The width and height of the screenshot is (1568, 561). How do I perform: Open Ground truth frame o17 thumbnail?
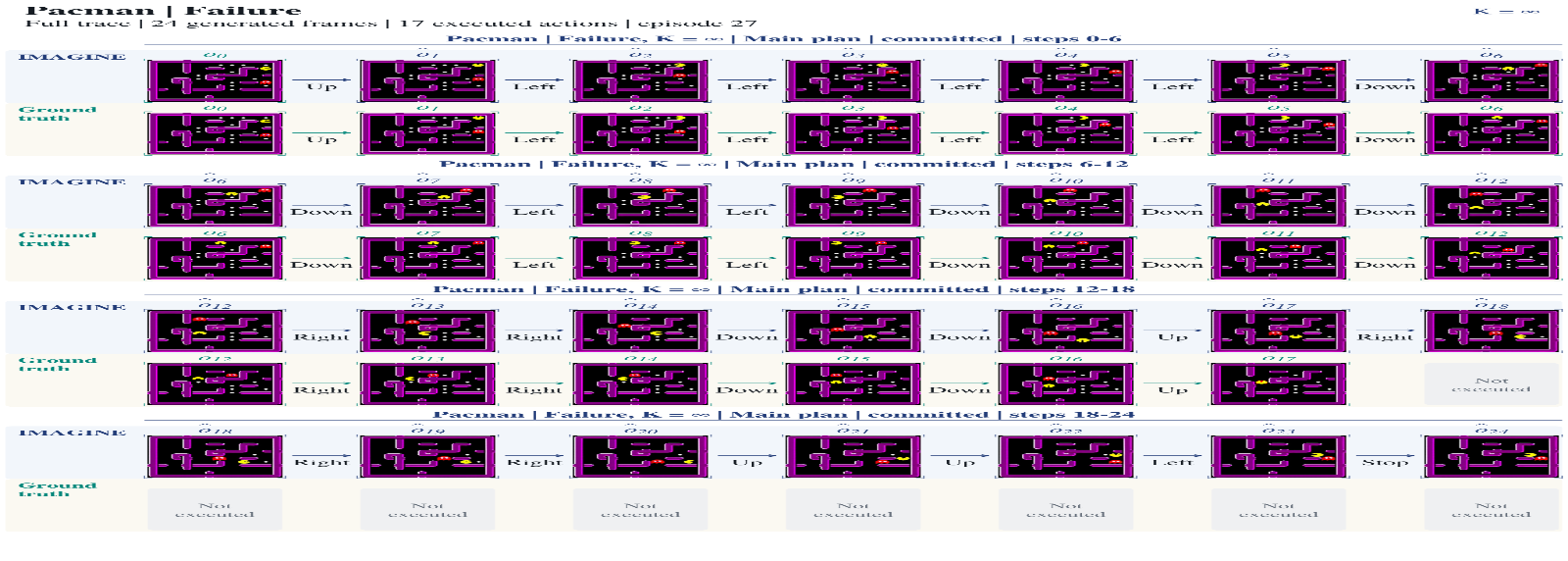click(x=1279, y=384)
